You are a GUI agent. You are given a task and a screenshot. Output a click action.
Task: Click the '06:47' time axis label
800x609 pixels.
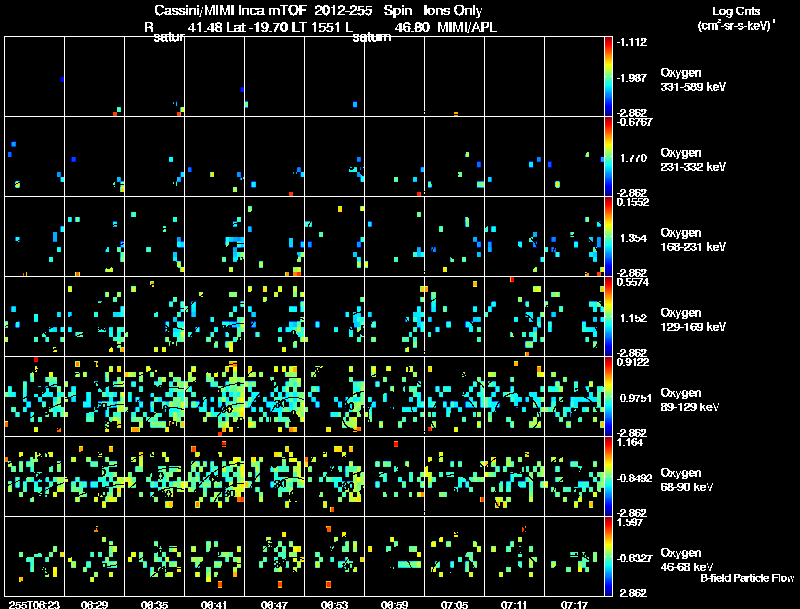tap(274, 604)
